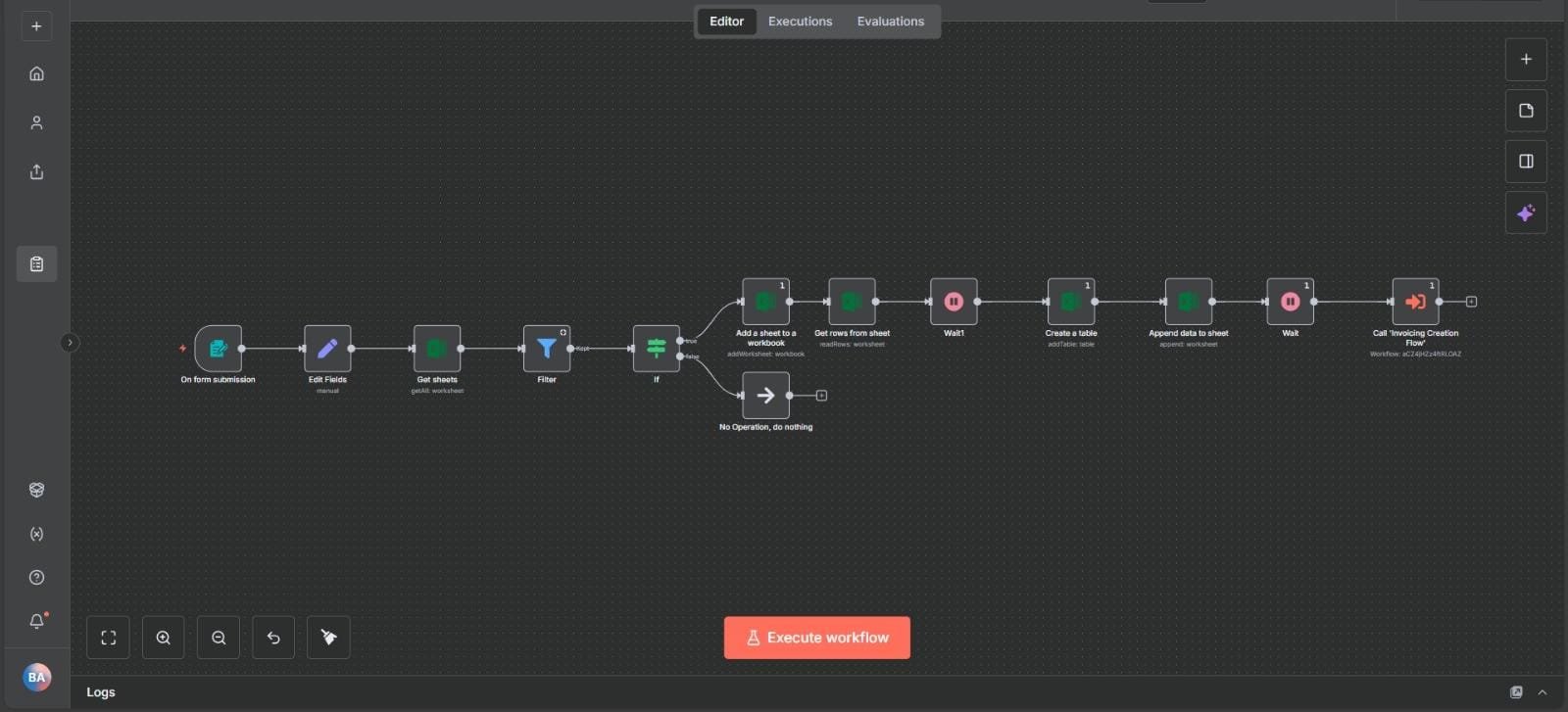The image size is (1568, 712).
Task: Open the Evaluations tab
Action: (x=890, y=22)
